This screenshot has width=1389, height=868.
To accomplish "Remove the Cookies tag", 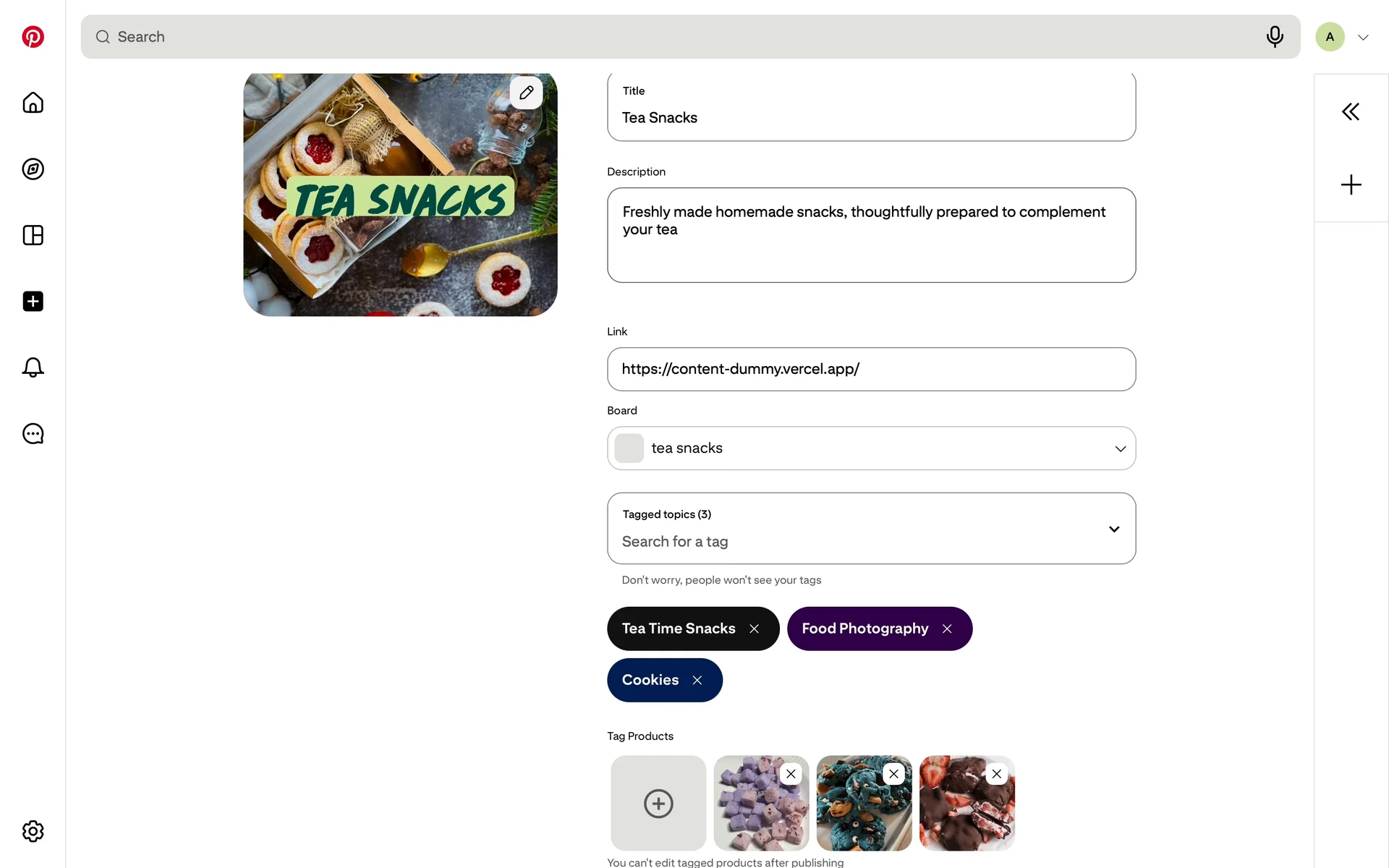I will (697, 680).
